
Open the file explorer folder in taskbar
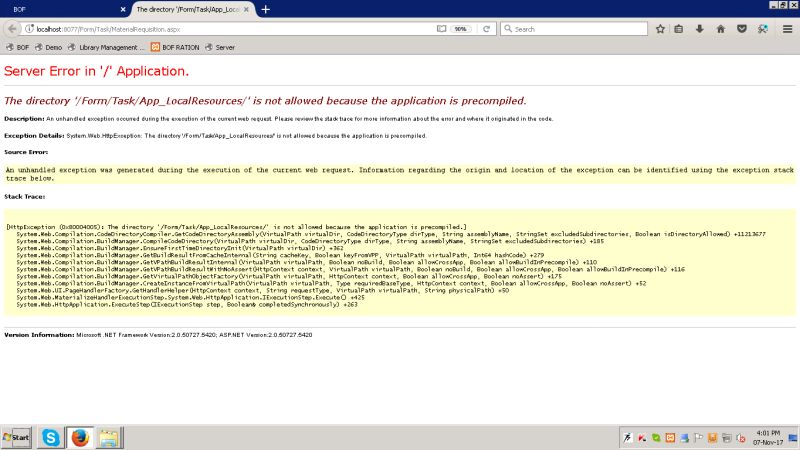(x=109, y=437)
